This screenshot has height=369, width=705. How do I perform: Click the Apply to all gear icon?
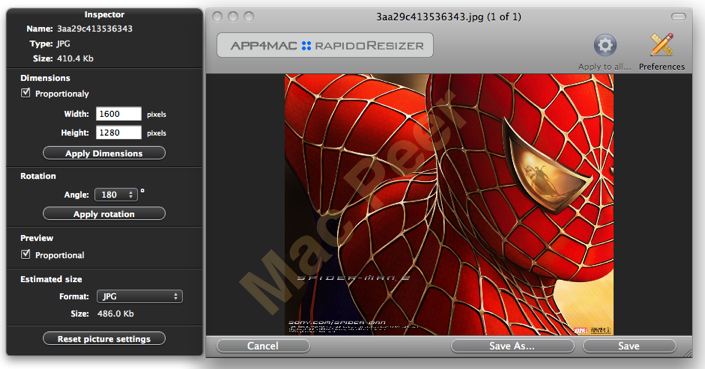tap(605, 45)
